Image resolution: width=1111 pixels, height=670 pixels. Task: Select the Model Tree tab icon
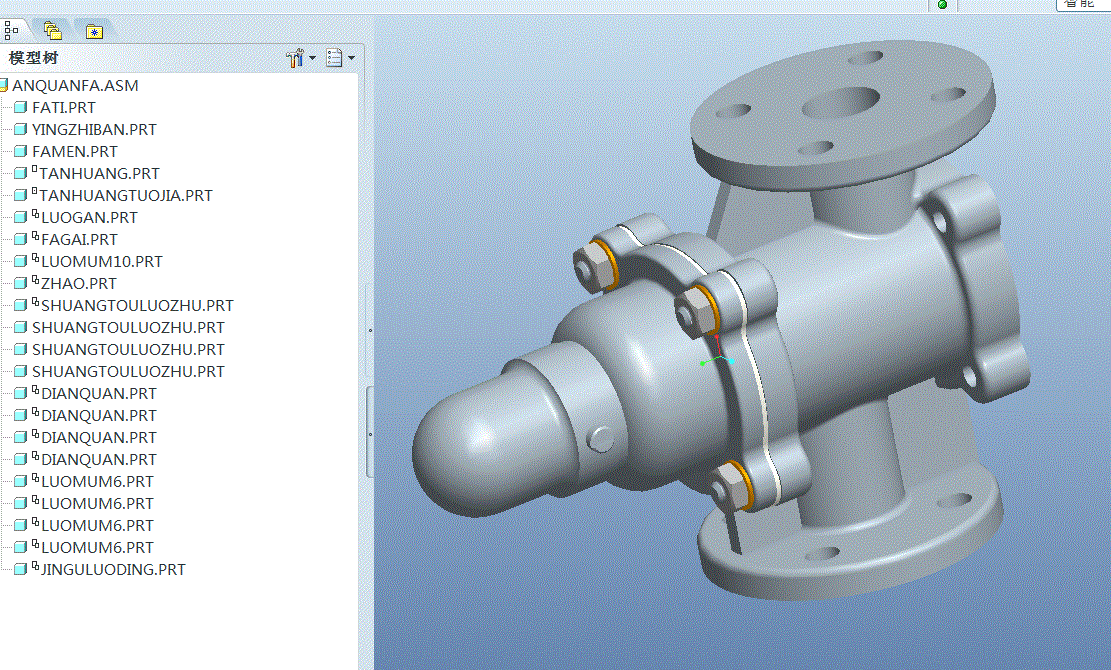point(13,29)
